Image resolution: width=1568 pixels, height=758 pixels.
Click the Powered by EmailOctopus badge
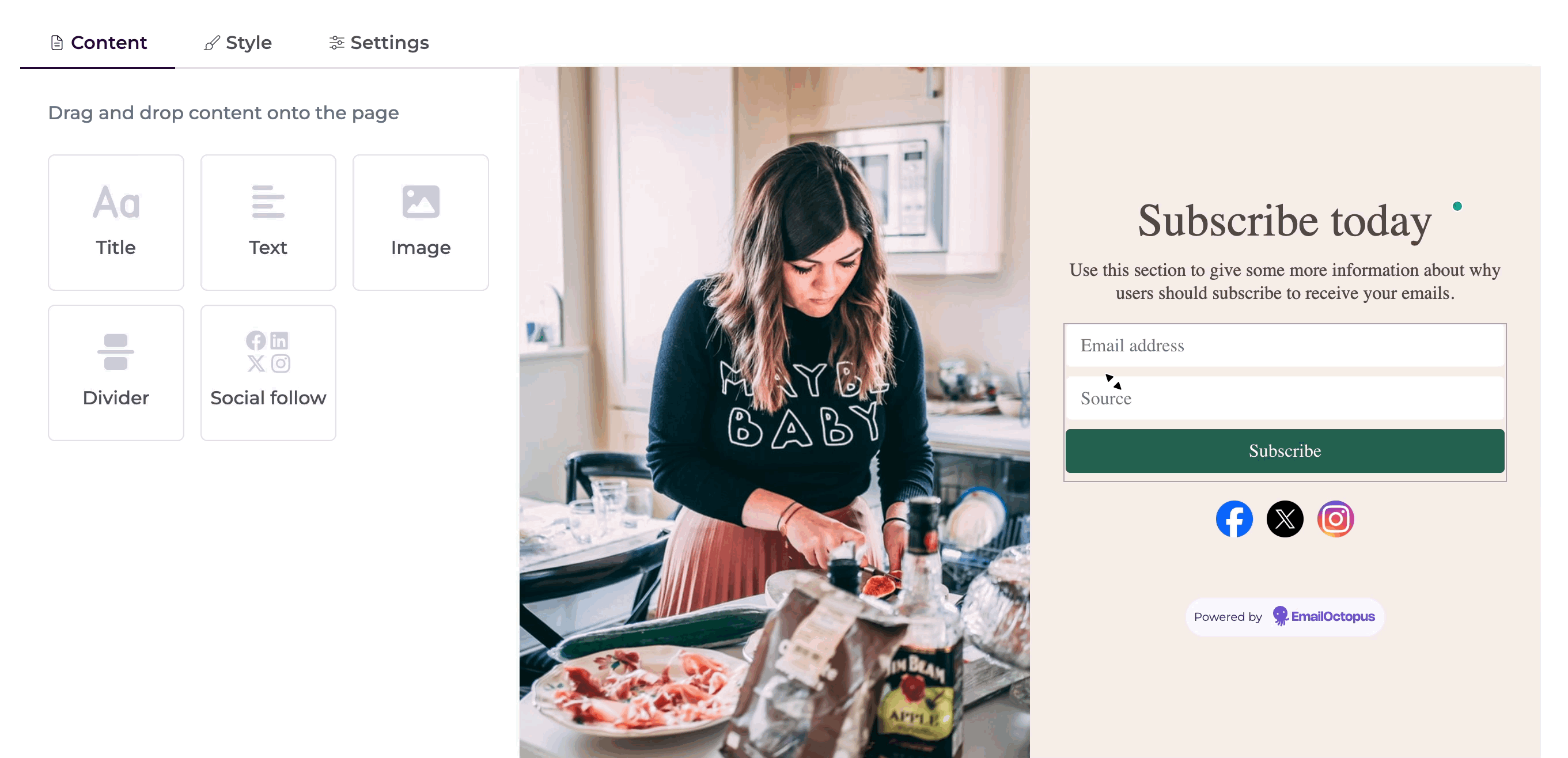pyautogui.click(x=1285, y=617)
